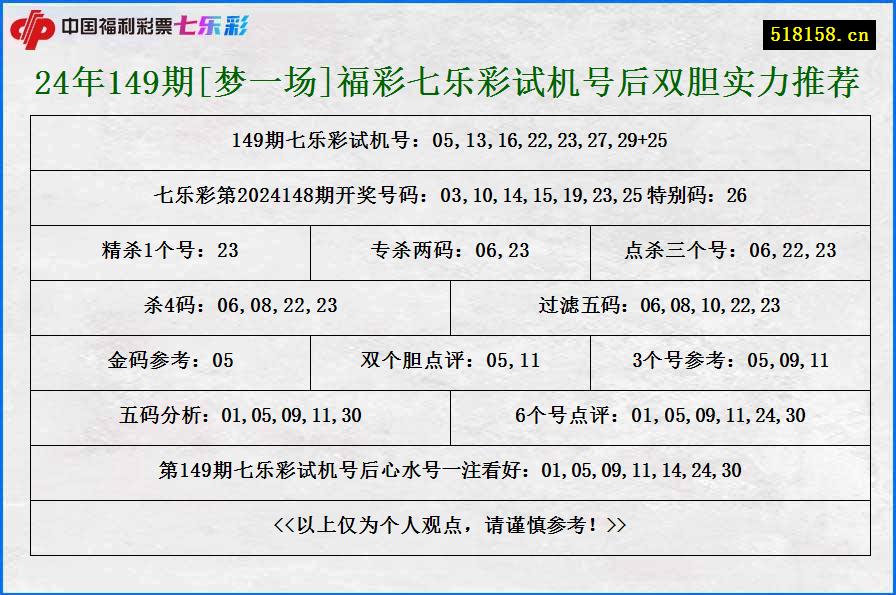Open the 149期七乐彩试机号 row

click(x=448, y=142)
